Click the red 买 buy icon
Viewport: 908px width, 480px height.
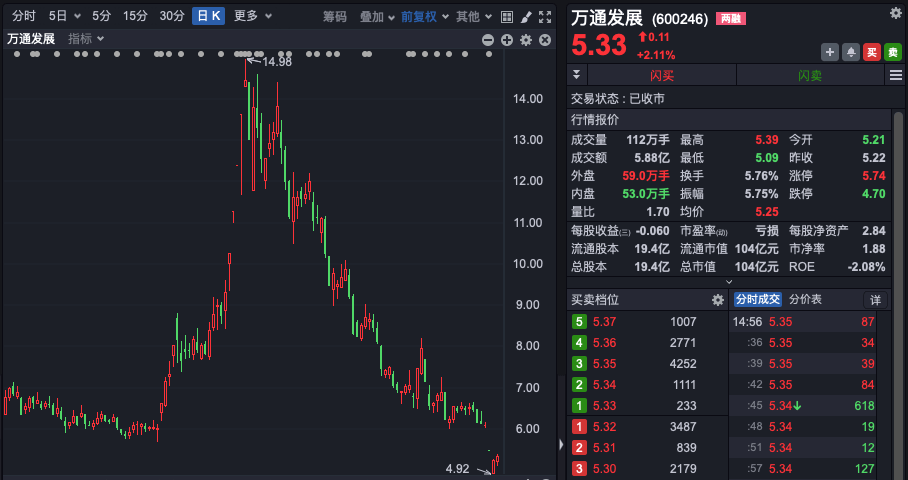coord(872,52)
